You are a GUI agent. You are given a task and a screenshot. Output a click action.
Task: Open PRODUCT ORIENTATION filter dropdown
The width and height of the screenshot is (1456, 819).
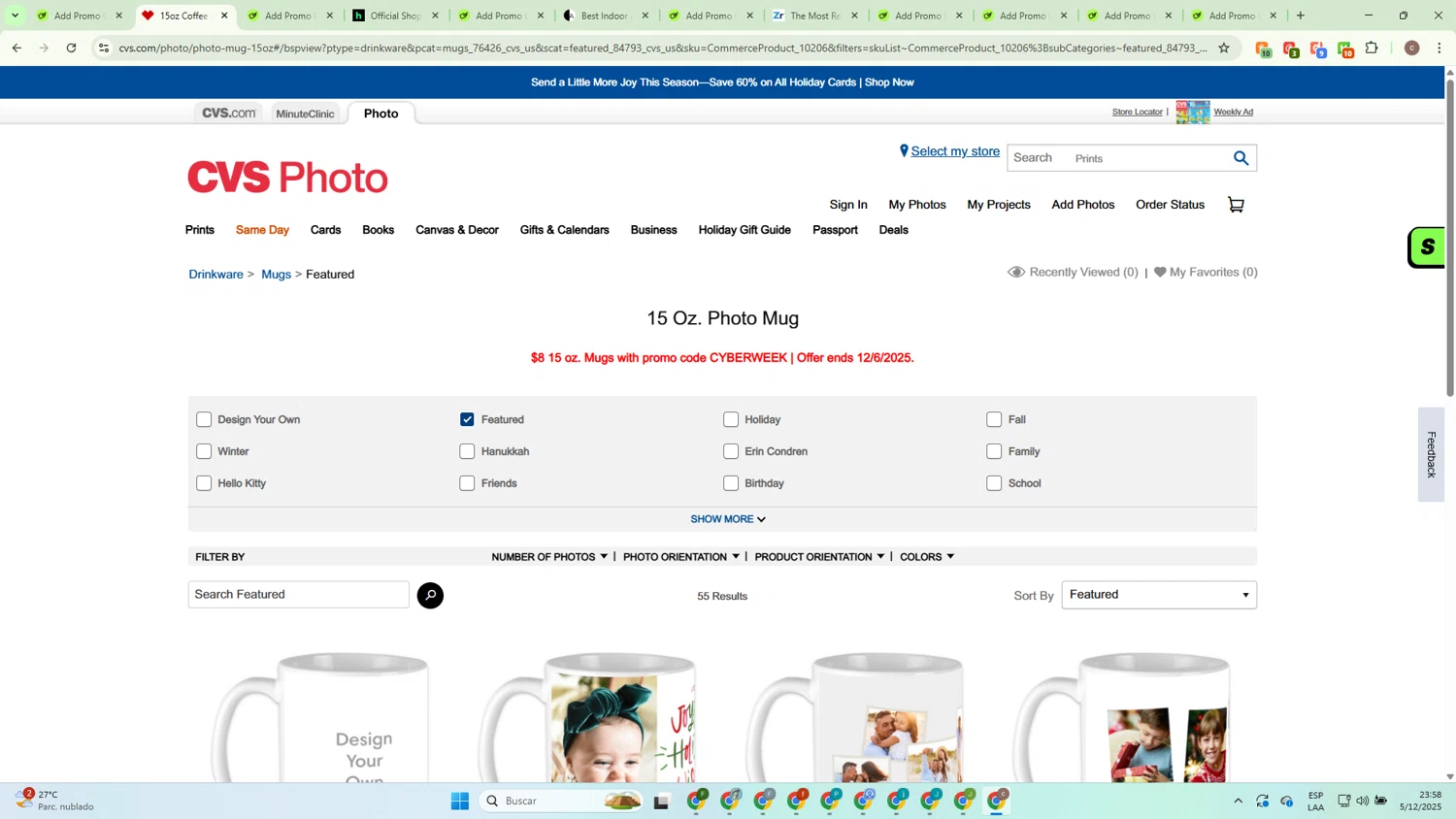(819, 557)
